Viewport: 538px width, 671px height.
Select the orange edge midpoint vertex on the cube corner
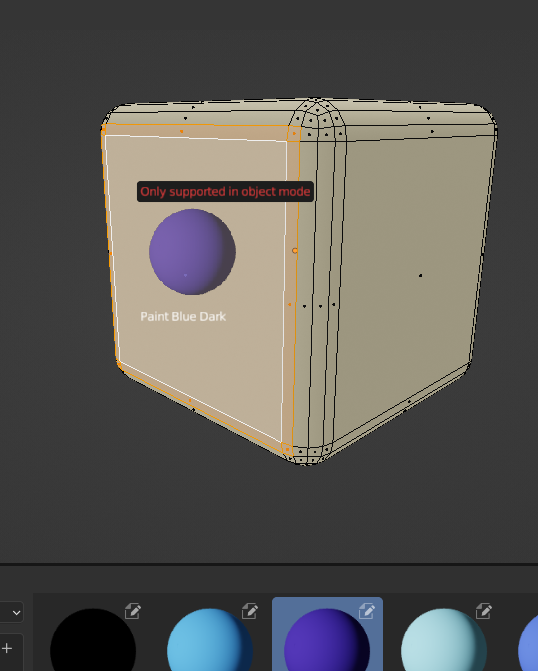point(295,250)
